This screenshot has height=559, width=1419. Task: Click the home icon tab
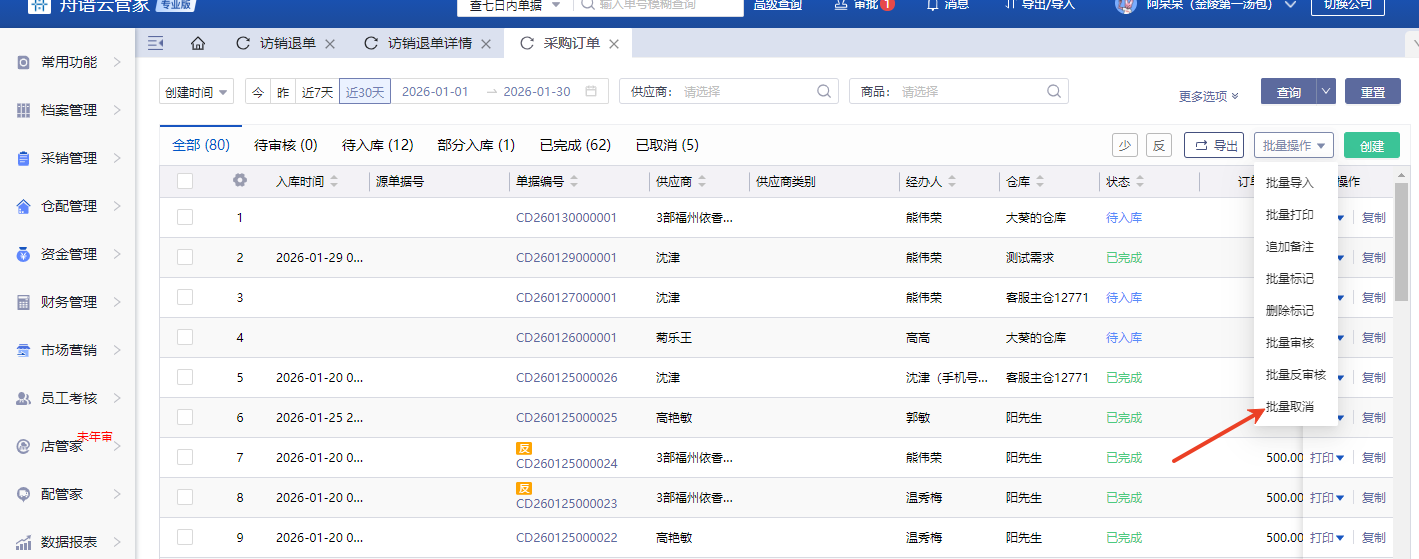[x=198, y=44]
